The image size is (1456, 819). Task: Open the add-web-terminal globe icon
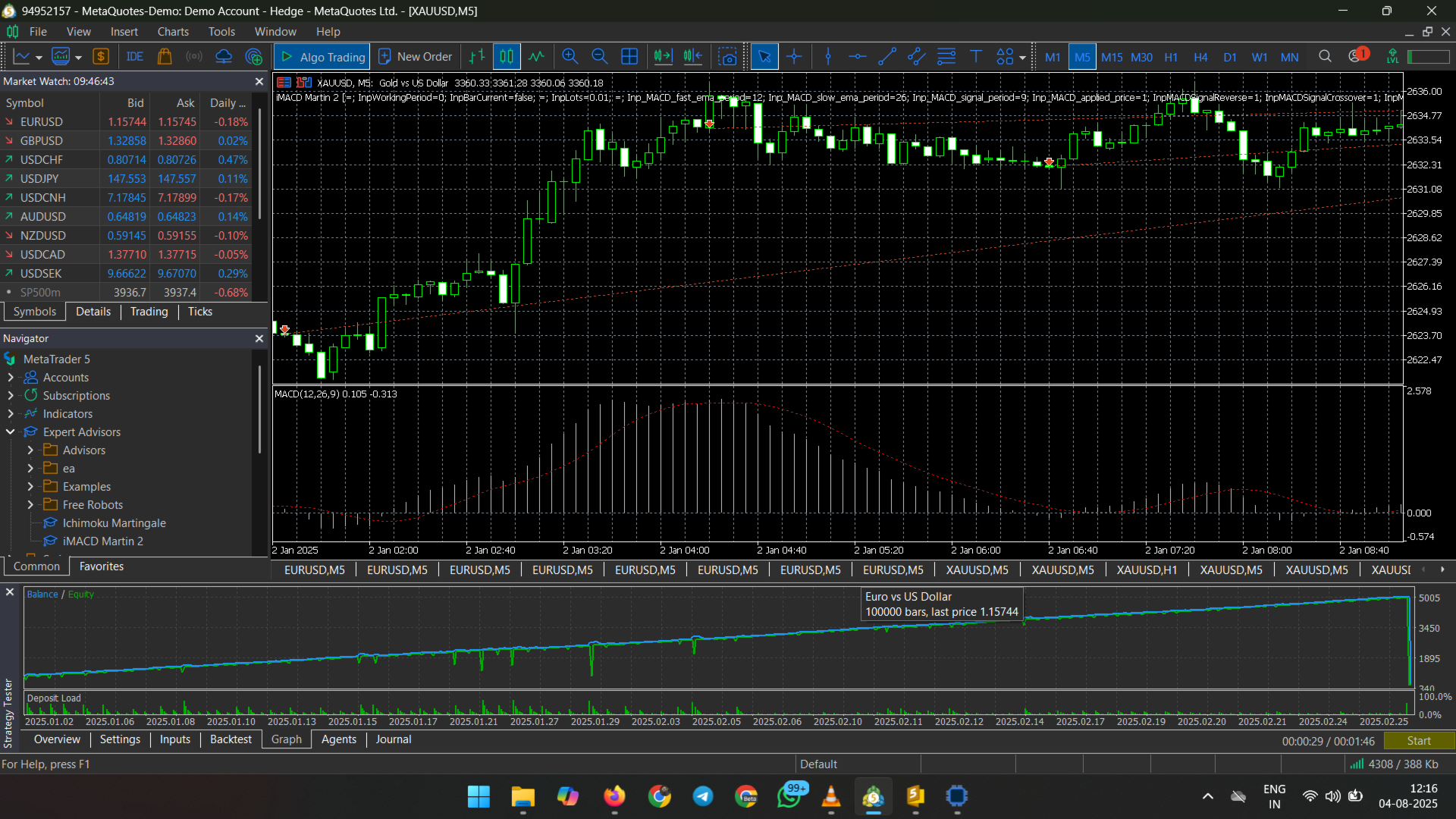point(254,57)
